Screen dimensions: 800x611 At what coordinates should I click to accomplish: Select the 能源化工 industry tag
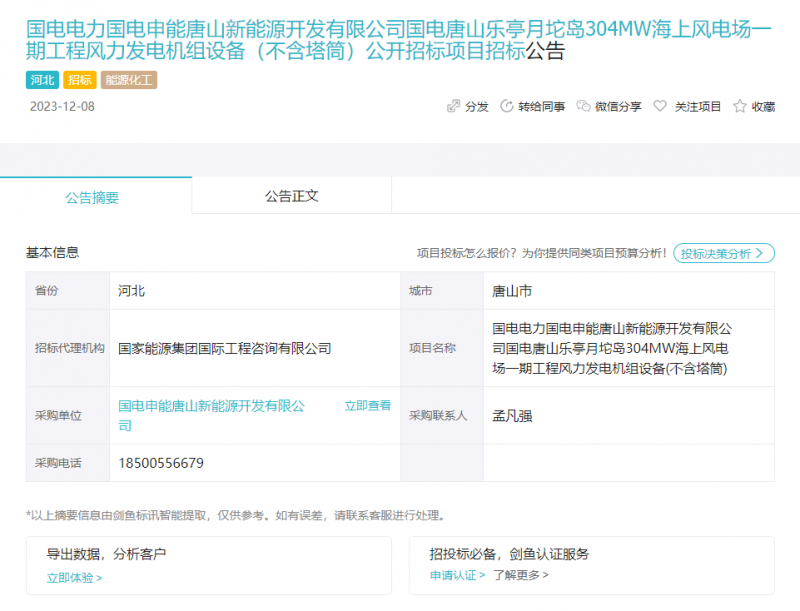point(129,80)
